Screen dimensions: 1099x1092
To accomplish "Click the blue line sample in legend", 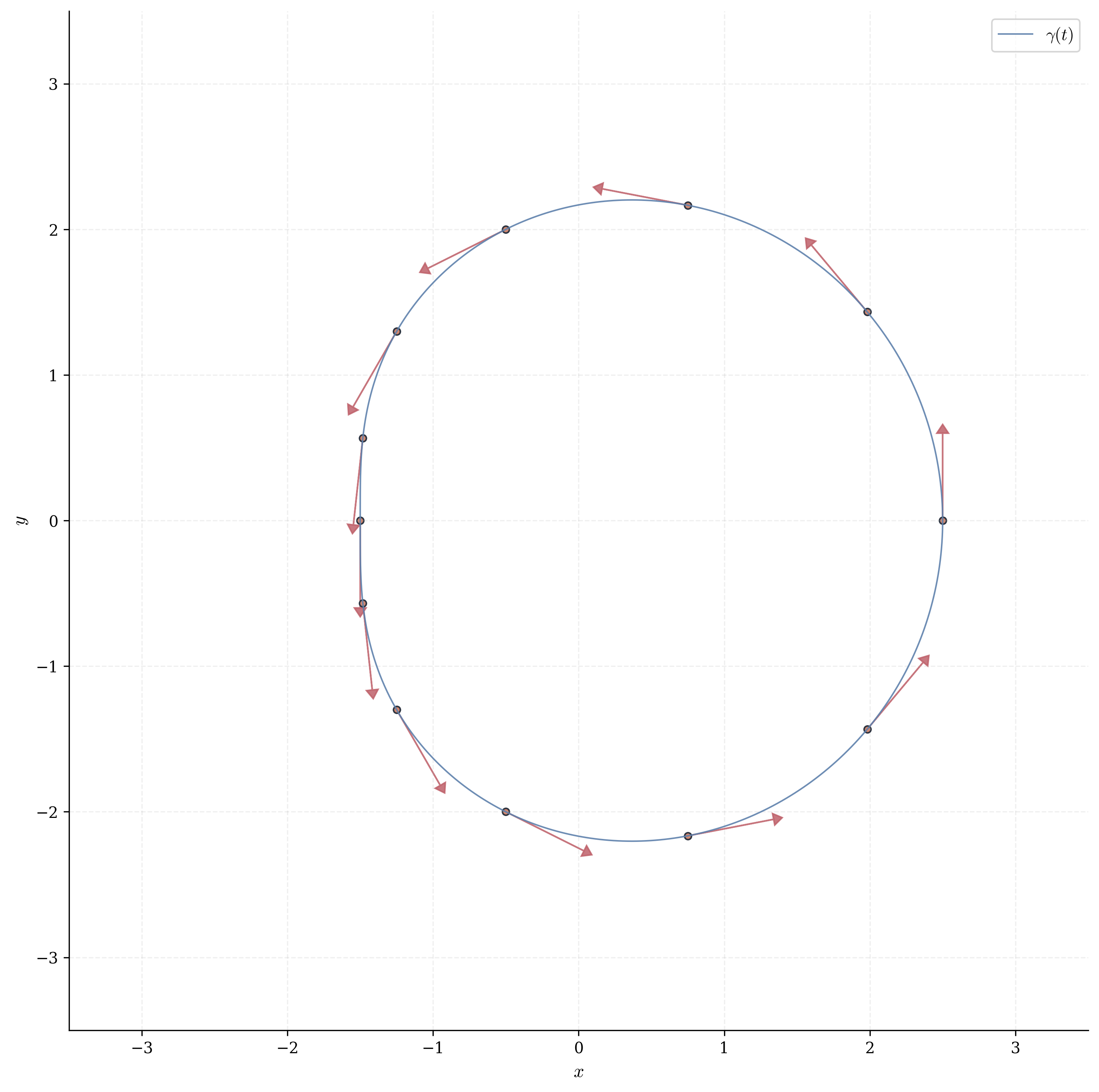I will pyautogui.click(x=1016, y=34).
